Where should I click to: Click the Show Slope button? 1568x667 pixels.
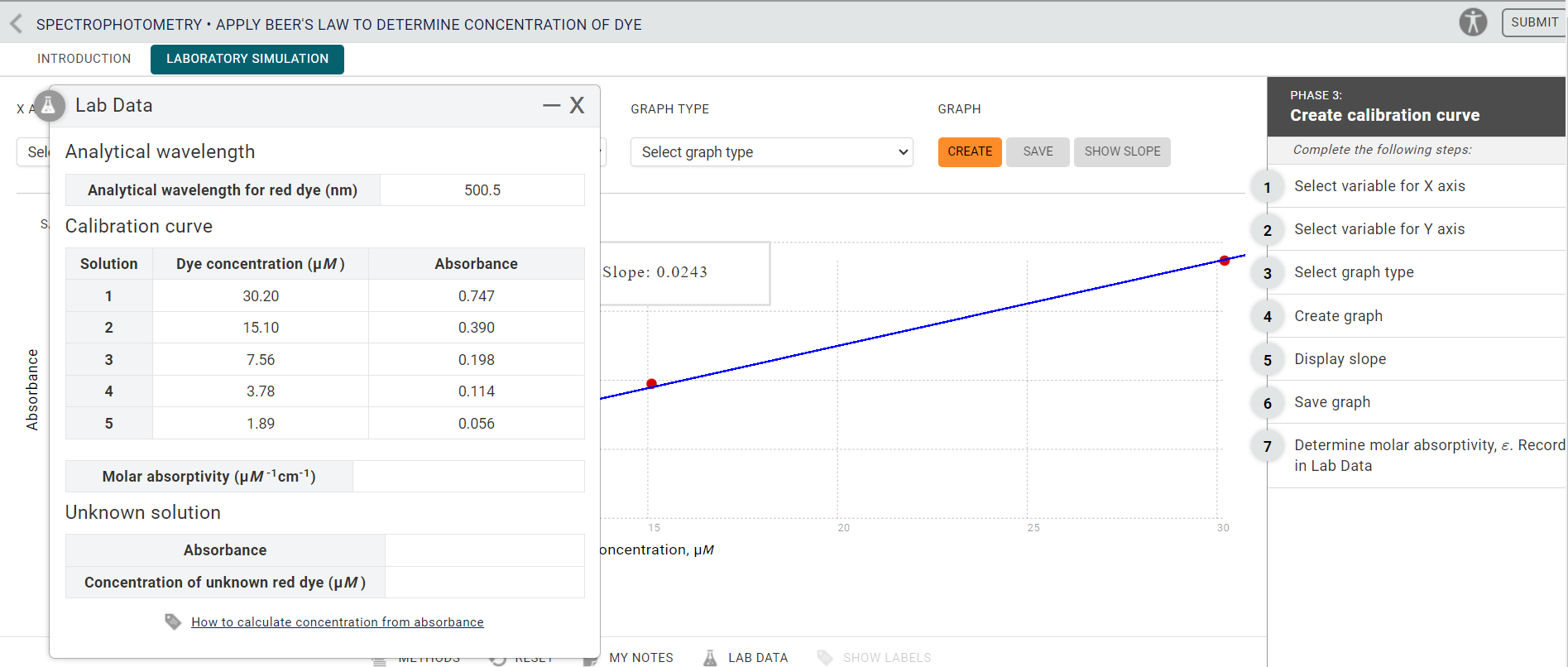click(1122, 151)
